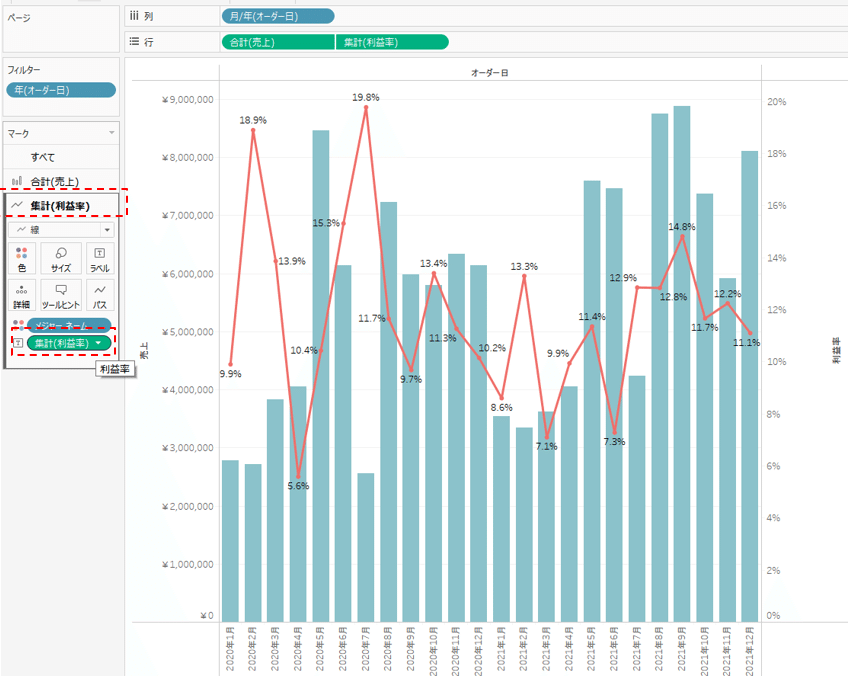This screenshot has width=861, height=676.
Task: Select the 合計(売上) marks card row
Action: [61, 181]
